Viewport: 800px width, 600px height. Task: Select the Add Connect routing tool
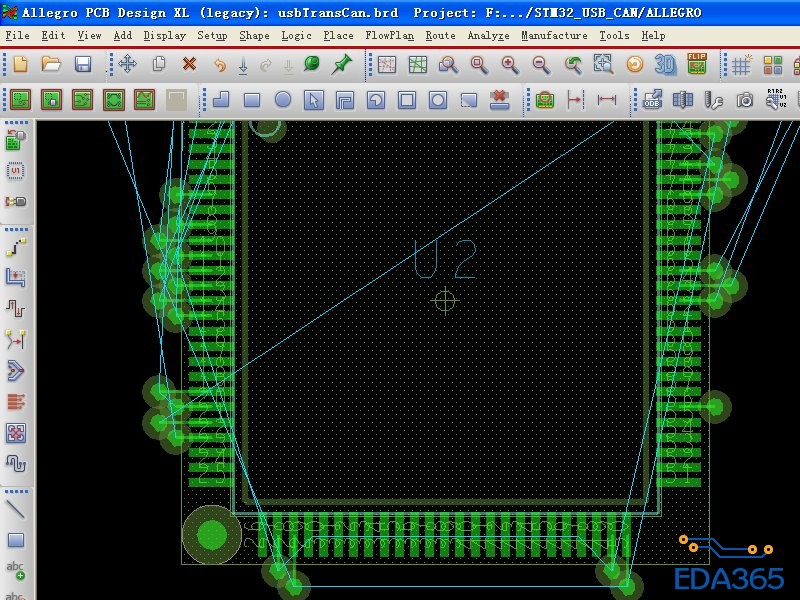click(x=16, y=246)
